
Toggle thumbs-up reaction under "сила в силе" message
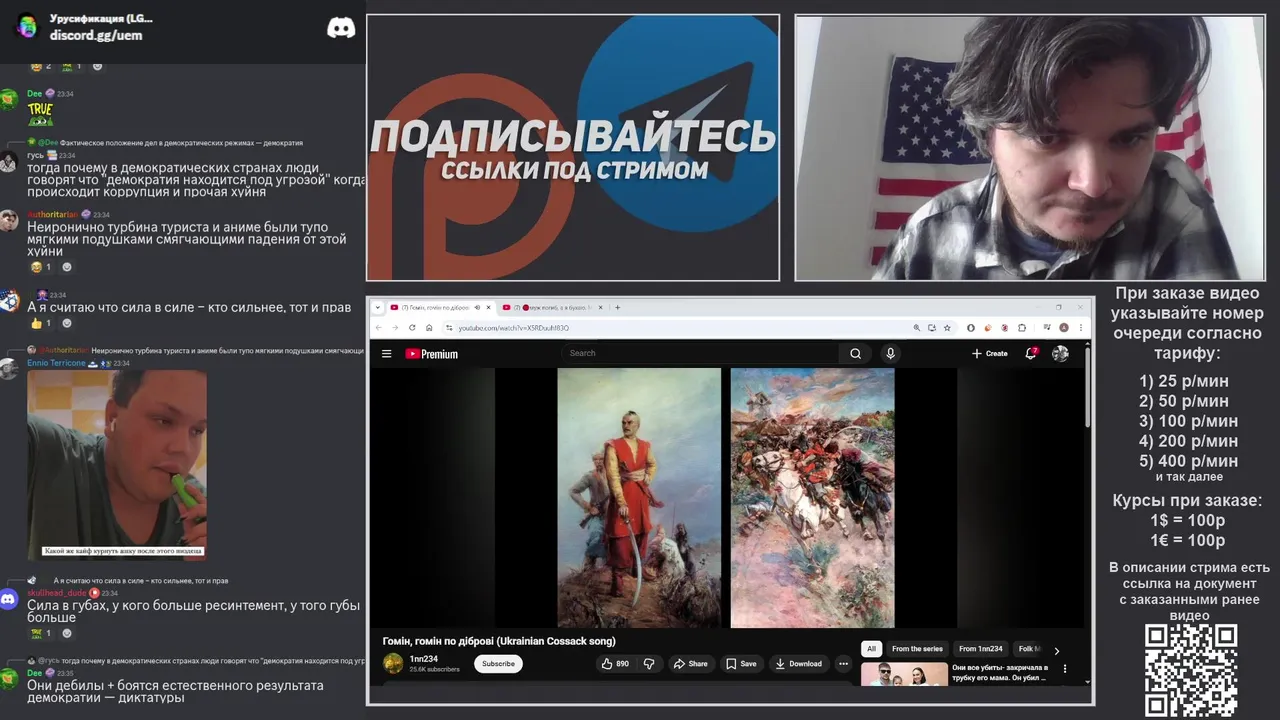click(40, 323)
